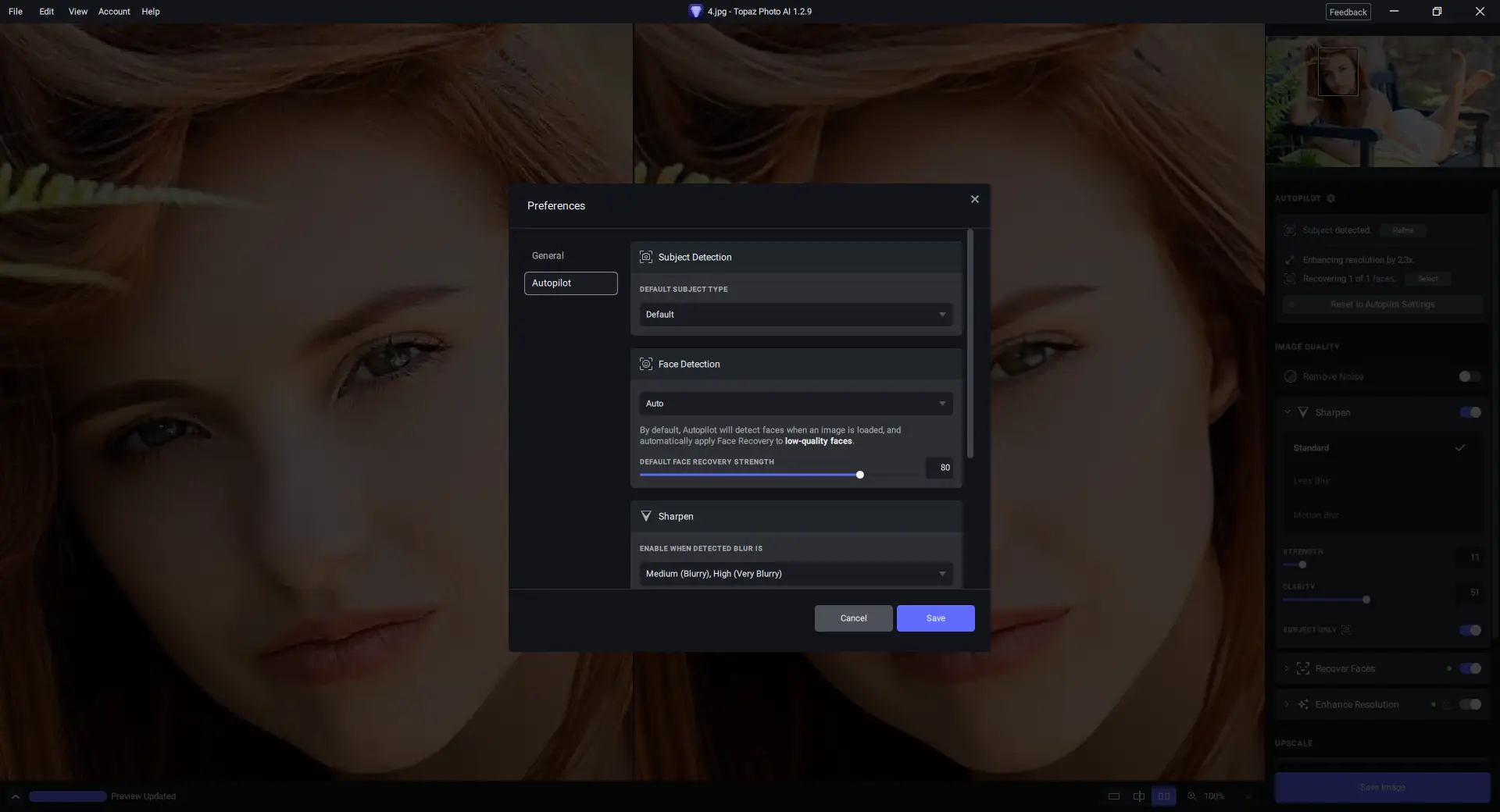Click the Sharpen section icon in Preferences
Image resolution: width=1500 pixels, height=812 pixels.
(x=646, y=516)
